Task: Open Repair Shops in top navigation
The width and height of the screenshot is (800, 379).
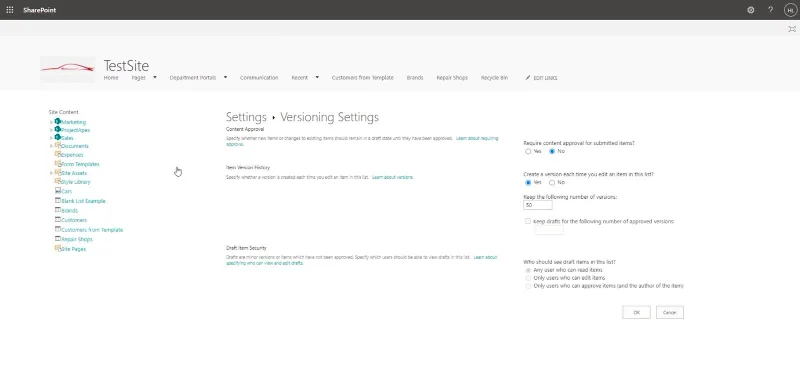Action: tap(452, 78)
